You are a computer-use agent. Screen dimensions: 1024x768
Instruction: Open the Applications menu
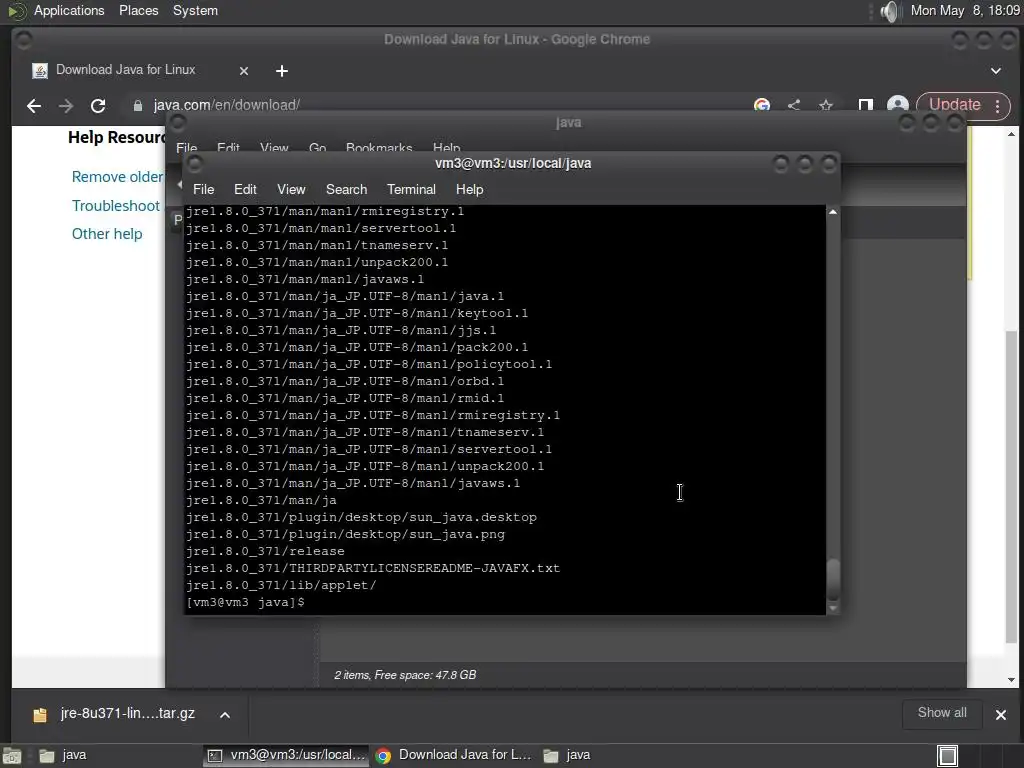[69, 10]
